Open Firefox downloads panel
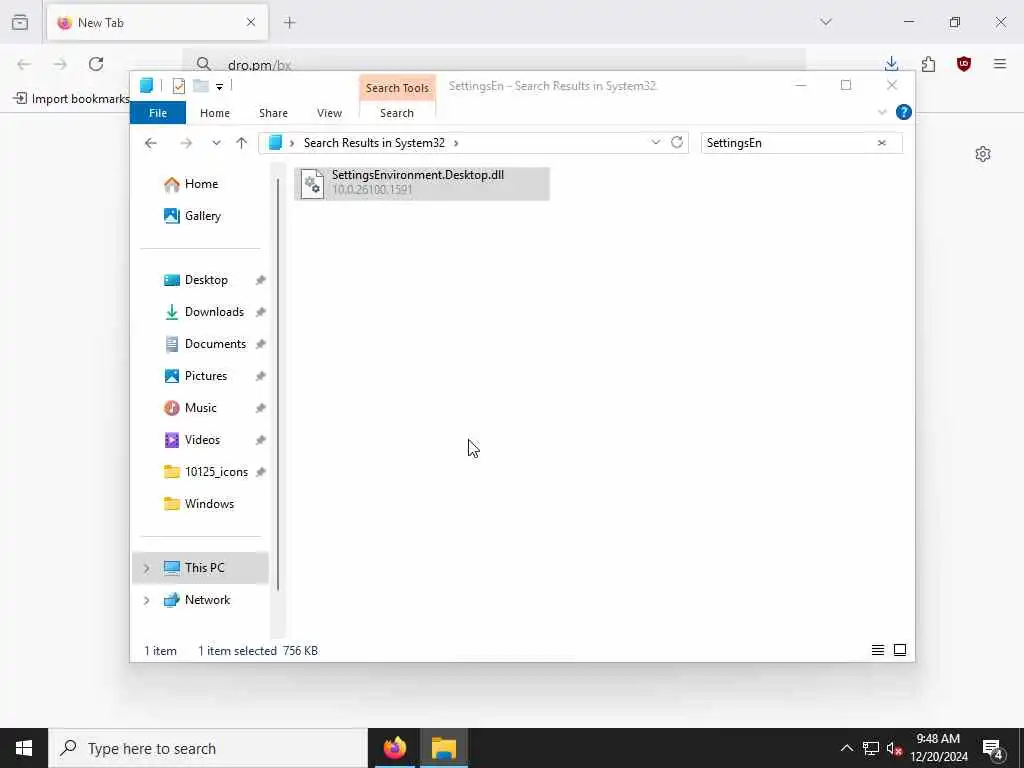 tap(891, 63)
